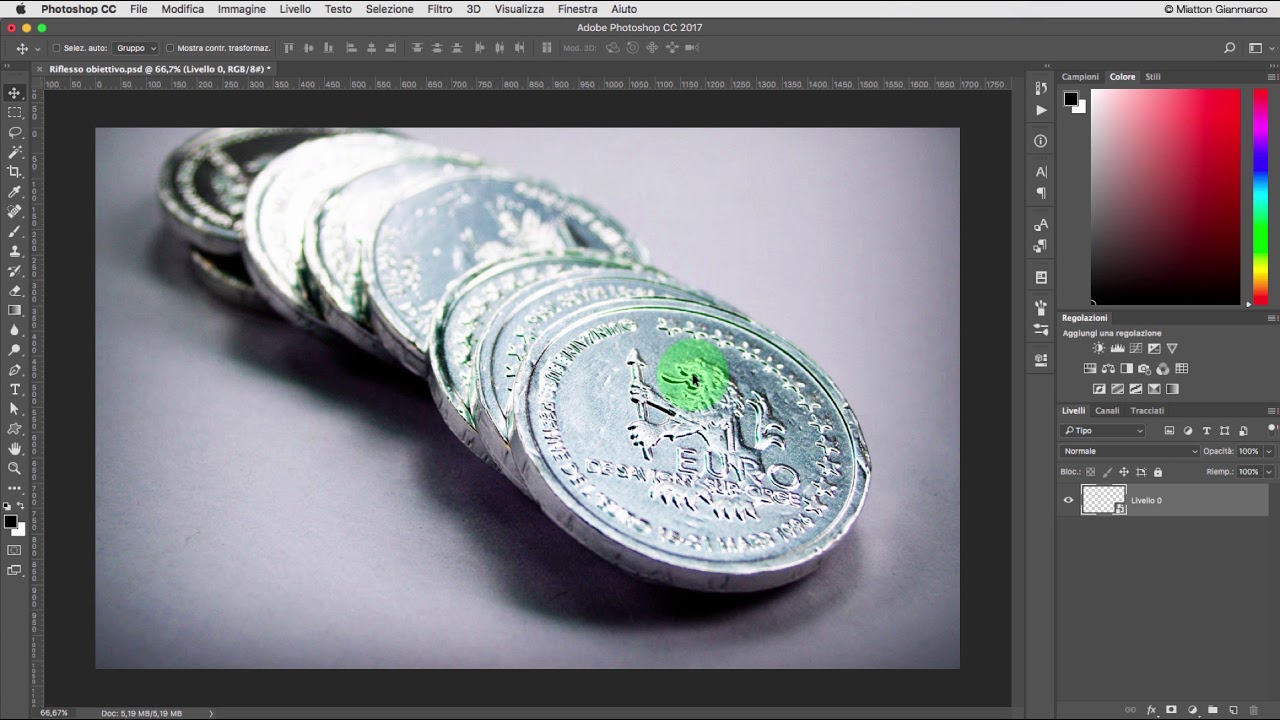Select the Clone Stamp tool
This screenshot has width=1280, height=720.
tap(14, 251)
